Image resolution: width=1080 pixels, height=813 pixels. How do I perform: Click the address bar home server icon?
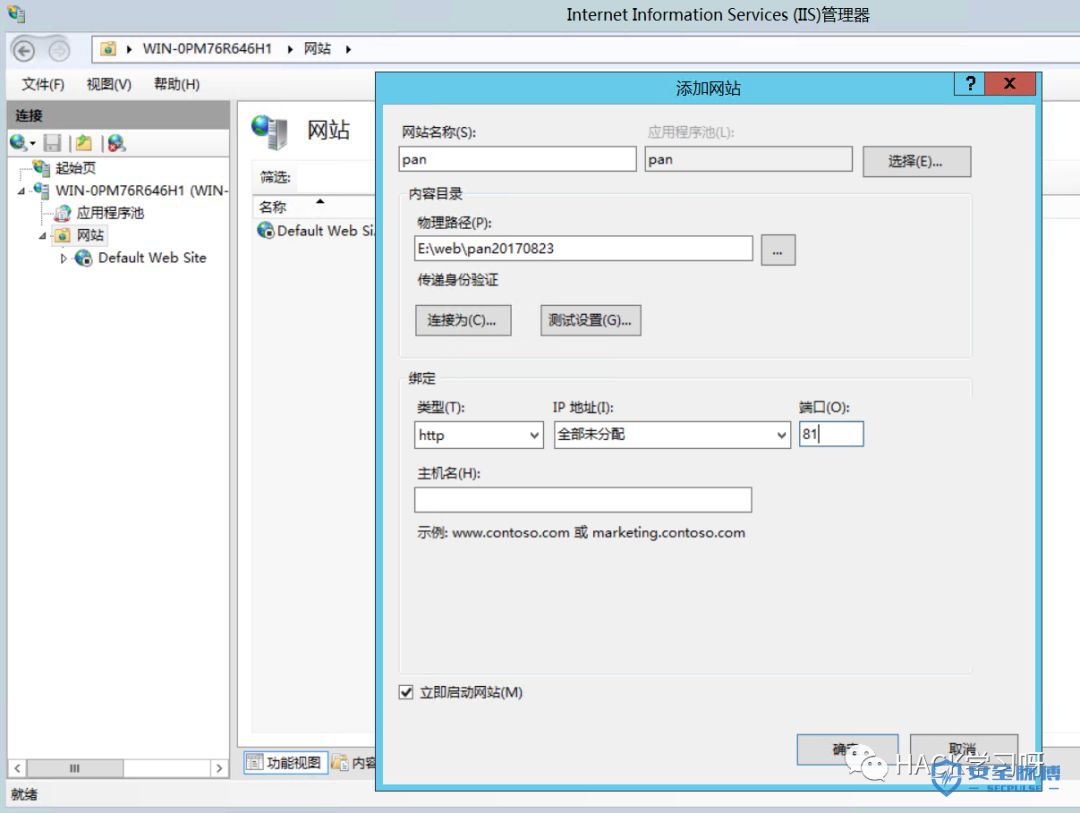click(108, 49)
